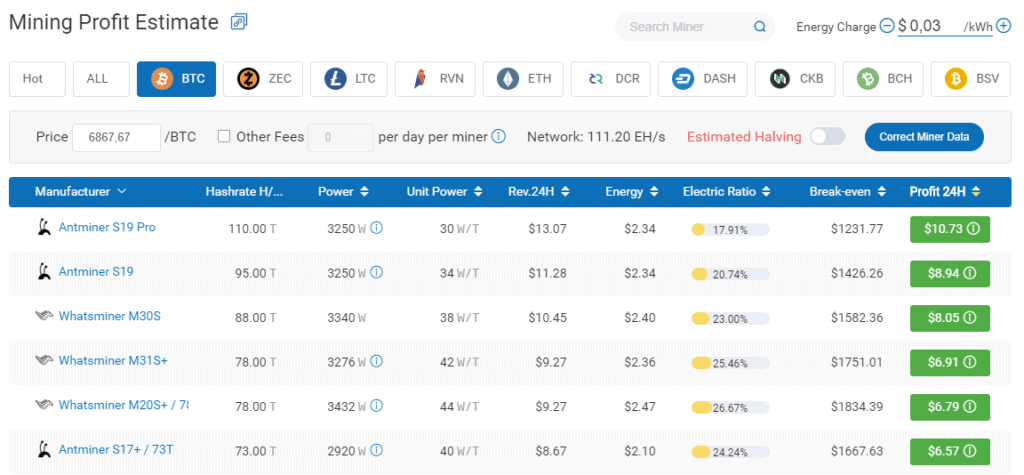Switch to the ETH coin tab

click(523, 79)
